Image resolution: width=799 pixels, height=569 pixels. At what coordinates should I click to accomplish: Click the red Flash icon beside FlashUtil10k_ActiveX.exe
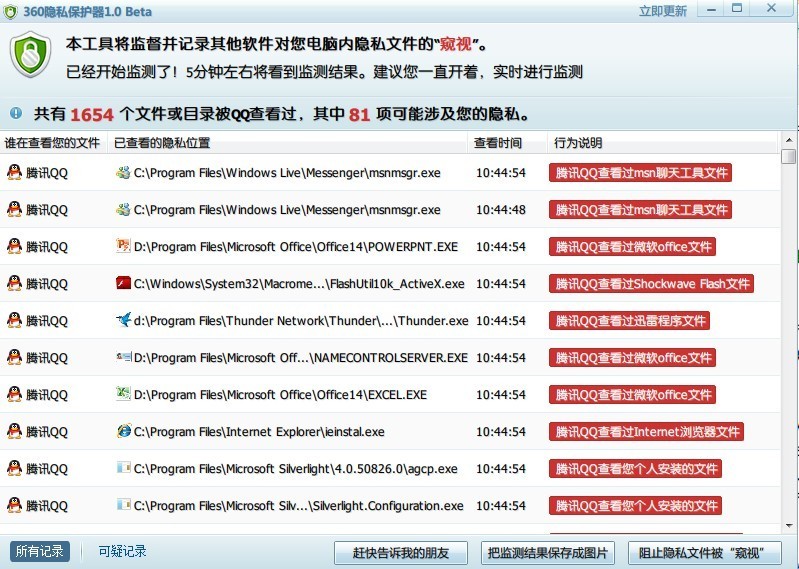(123, 283)
